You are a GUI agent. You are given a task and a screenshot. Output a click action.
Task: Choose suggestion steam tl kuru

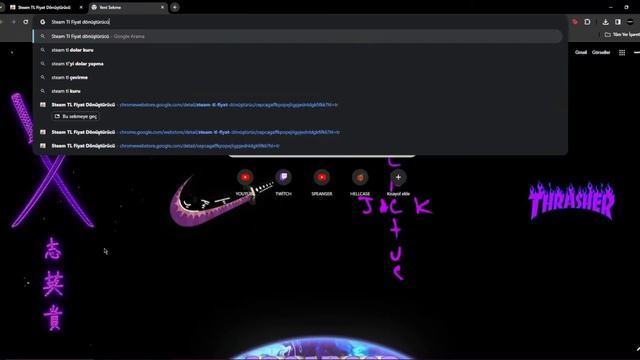coord(298,91)
